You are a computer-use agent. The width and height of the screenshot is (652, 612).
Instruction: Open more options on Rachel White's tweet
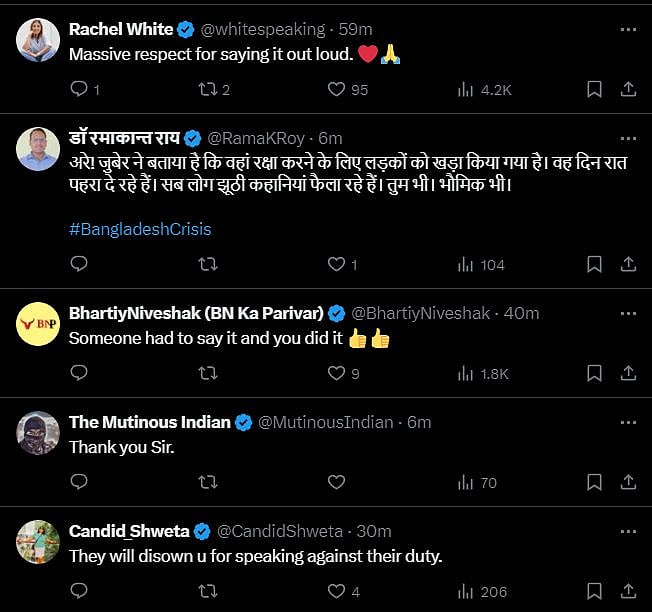click(x=628, y=30)
